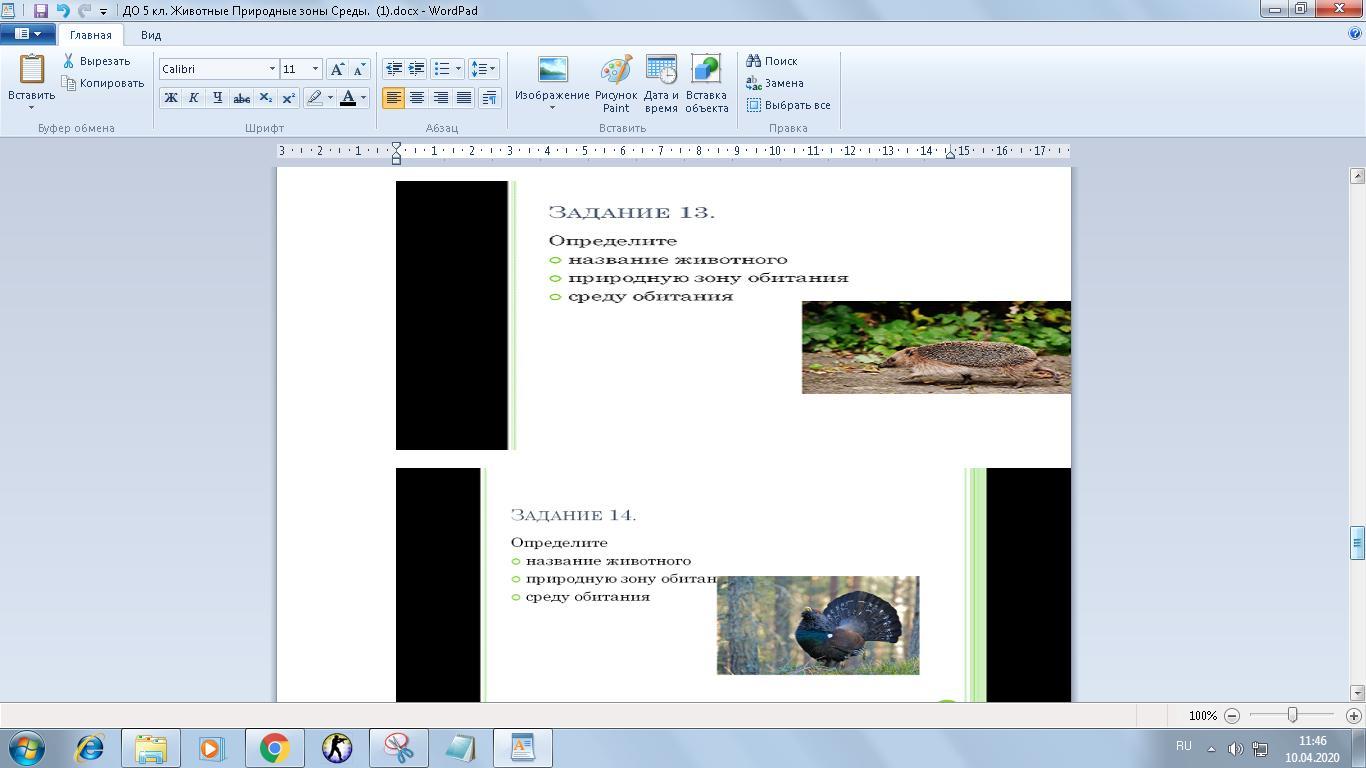Screen dimensions: 1366x768
Task: Open the Главная ribbon tab
Action: coord(90,35)
